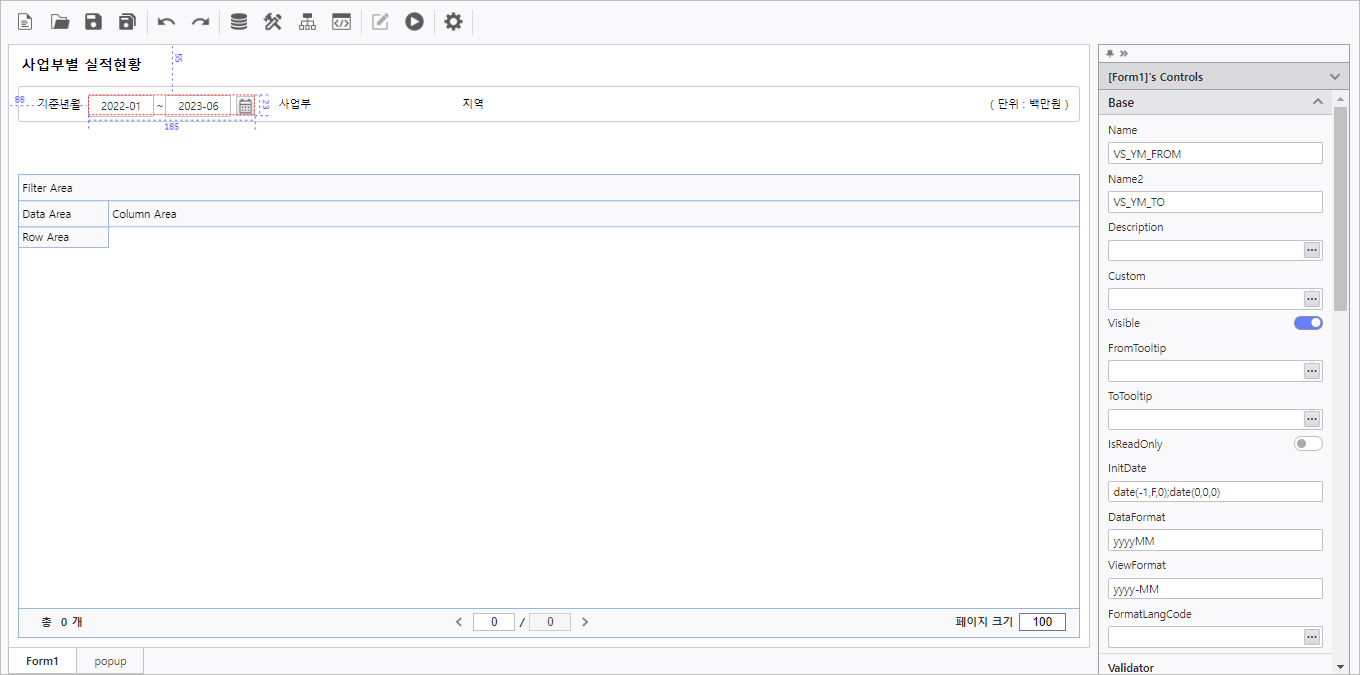Go to next page in grid pager

point(585,622)
